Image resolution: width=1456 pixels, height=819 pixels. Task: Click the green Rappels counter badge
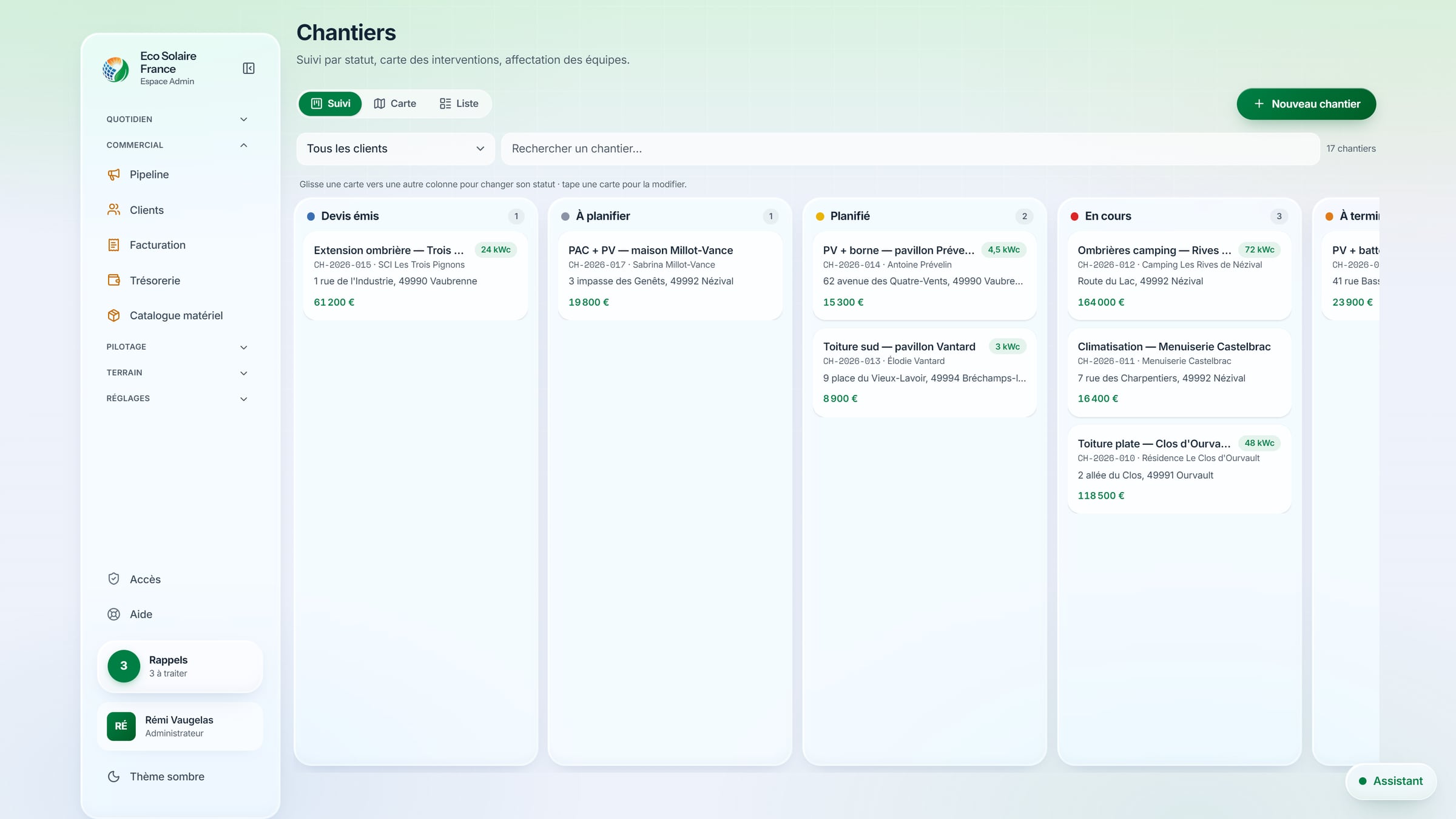[124, 666]
